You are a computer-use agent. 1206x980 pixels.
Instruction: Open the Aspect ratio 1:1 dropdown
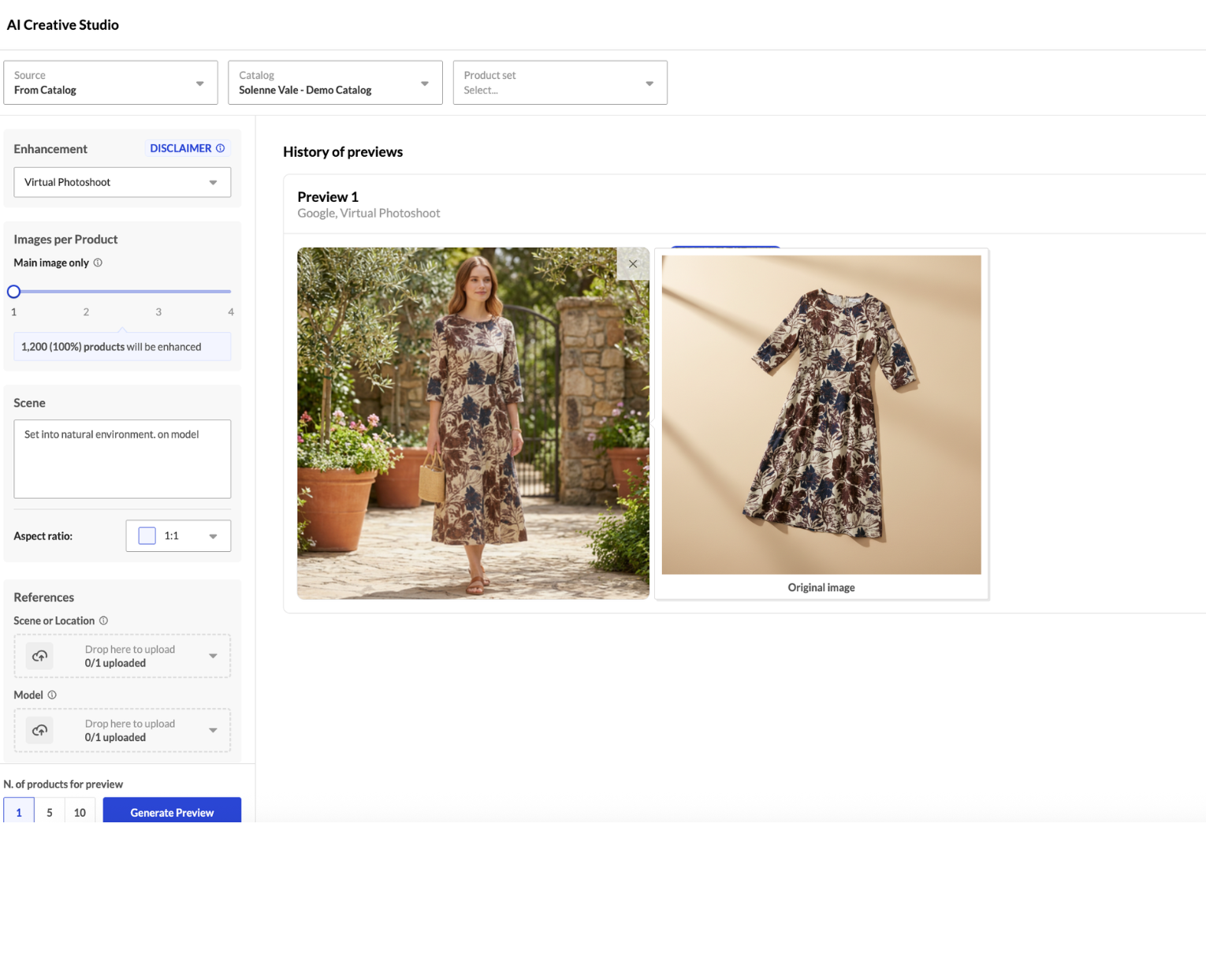click(178, 536)
